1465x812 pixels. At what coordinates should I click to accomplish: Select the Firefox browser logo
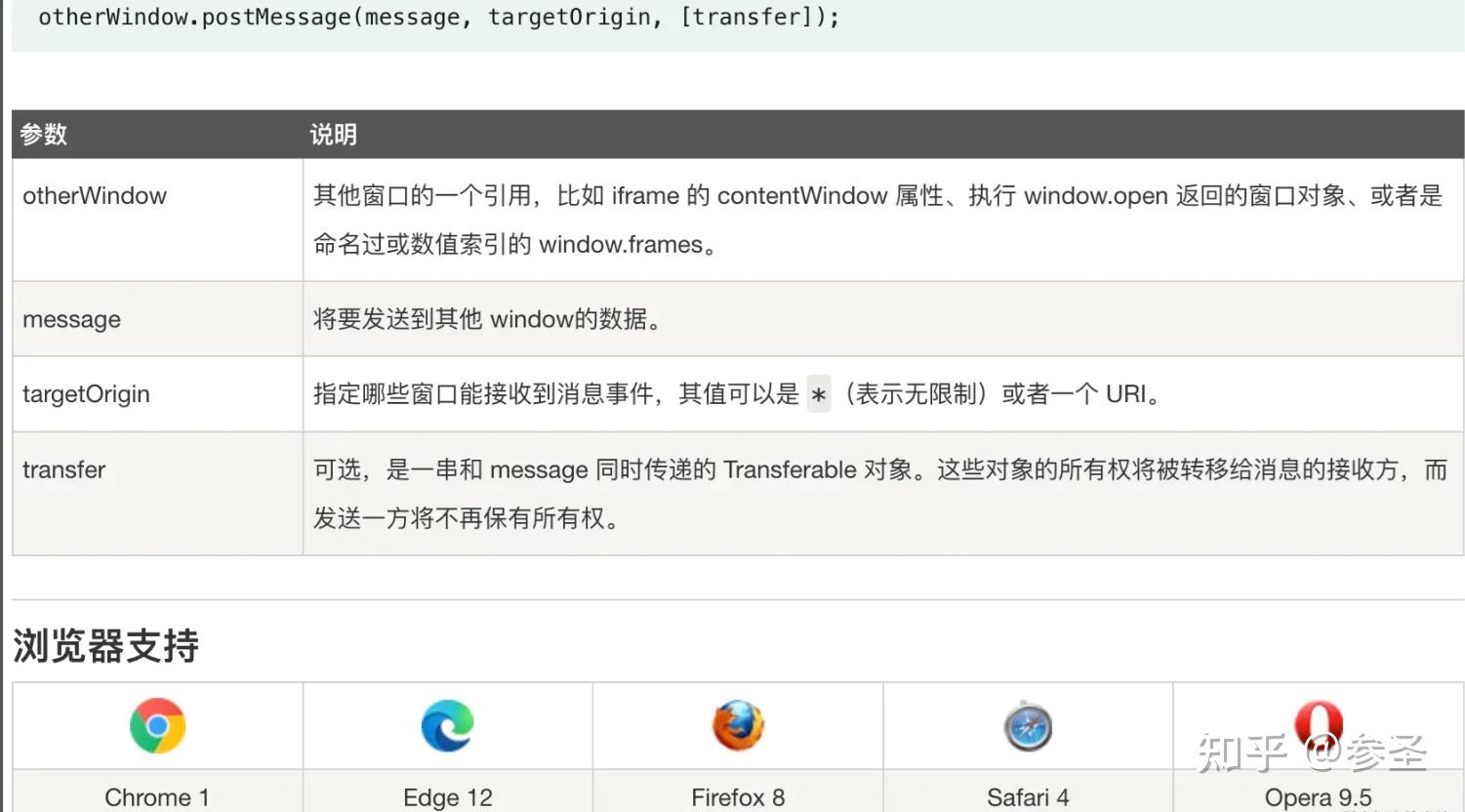point(737,725)
